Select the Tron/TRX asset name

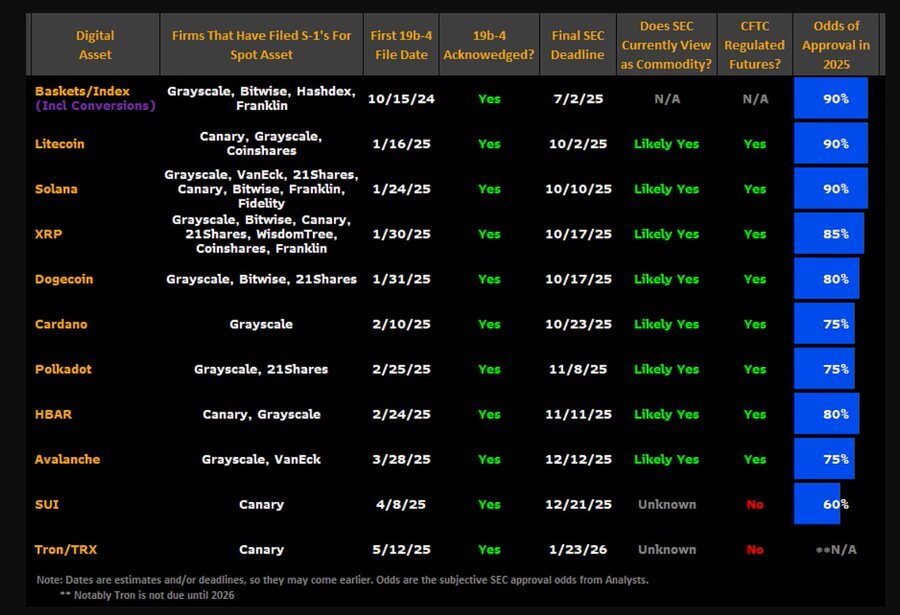pyautogui.click(x=65, y=550)
